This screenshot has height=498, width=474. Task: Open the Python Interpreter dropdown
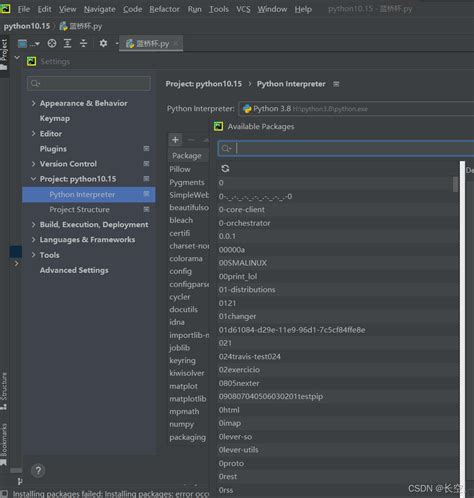356,109
